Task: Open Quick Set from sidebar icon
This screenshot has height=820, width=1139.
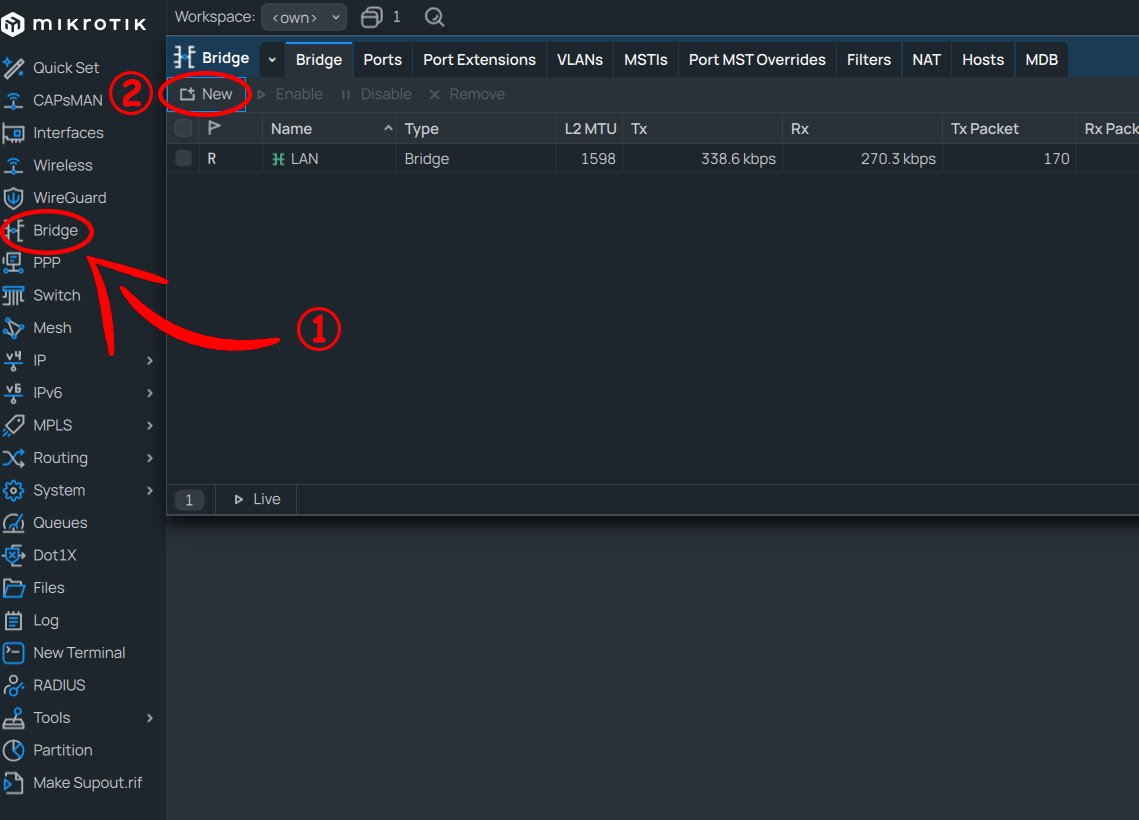Action: pos(13,68)
